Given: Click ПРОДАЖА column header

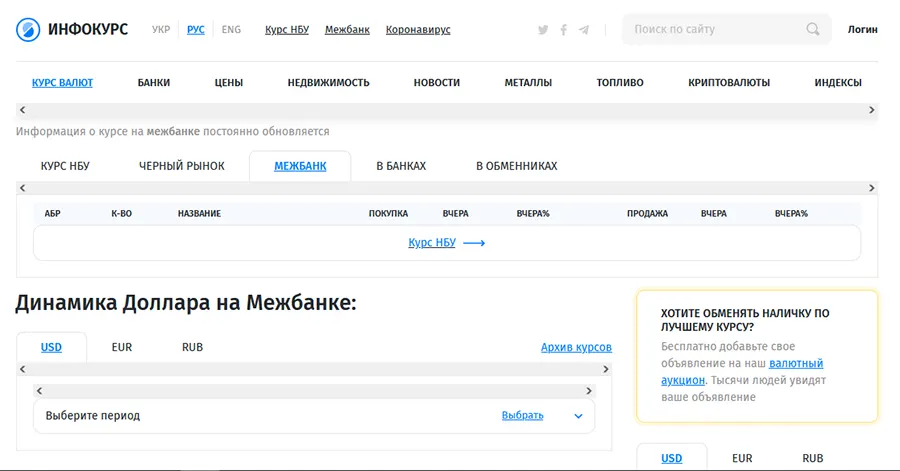Looking at the screenshot, I should coord(647,213).
